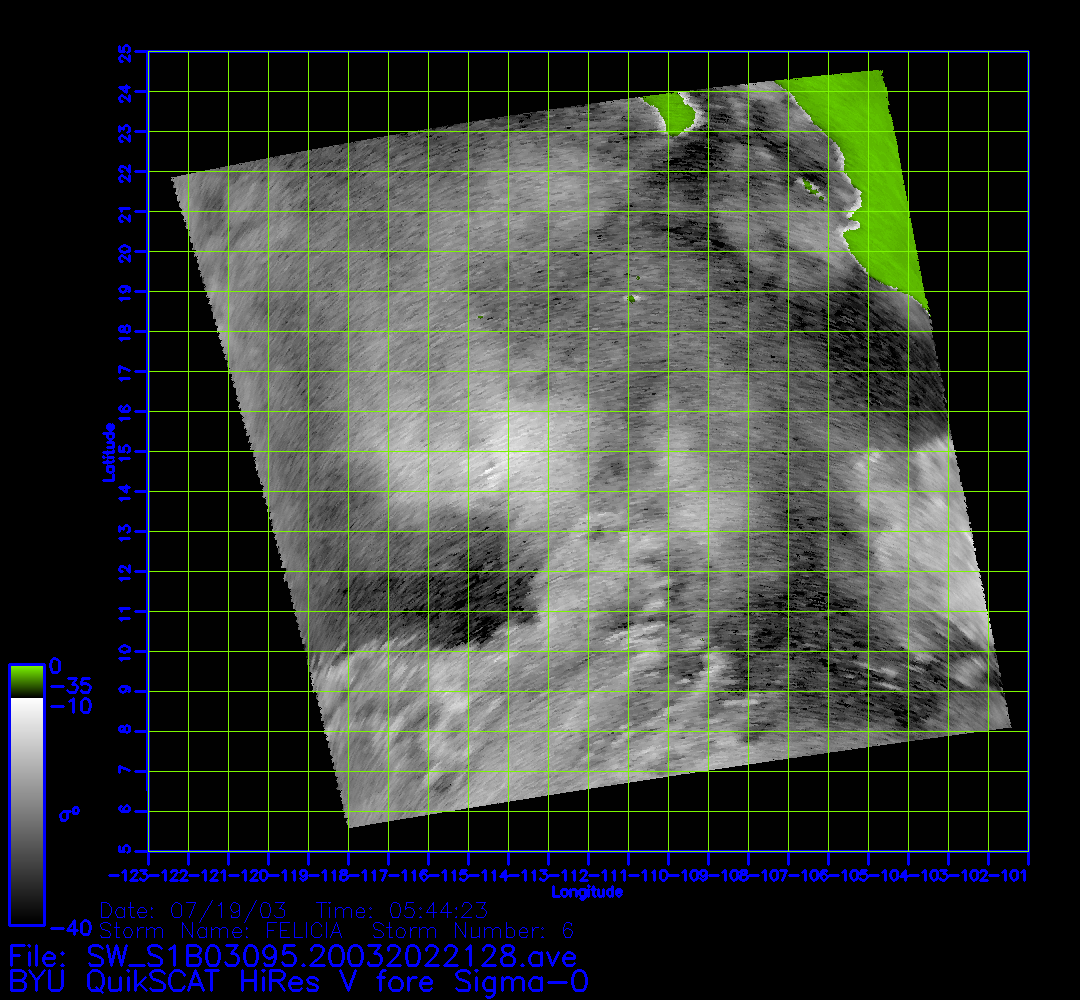Click the small green island near 19 latitude
This screenshot has width=1080, height=1000.
coord(631,297)
